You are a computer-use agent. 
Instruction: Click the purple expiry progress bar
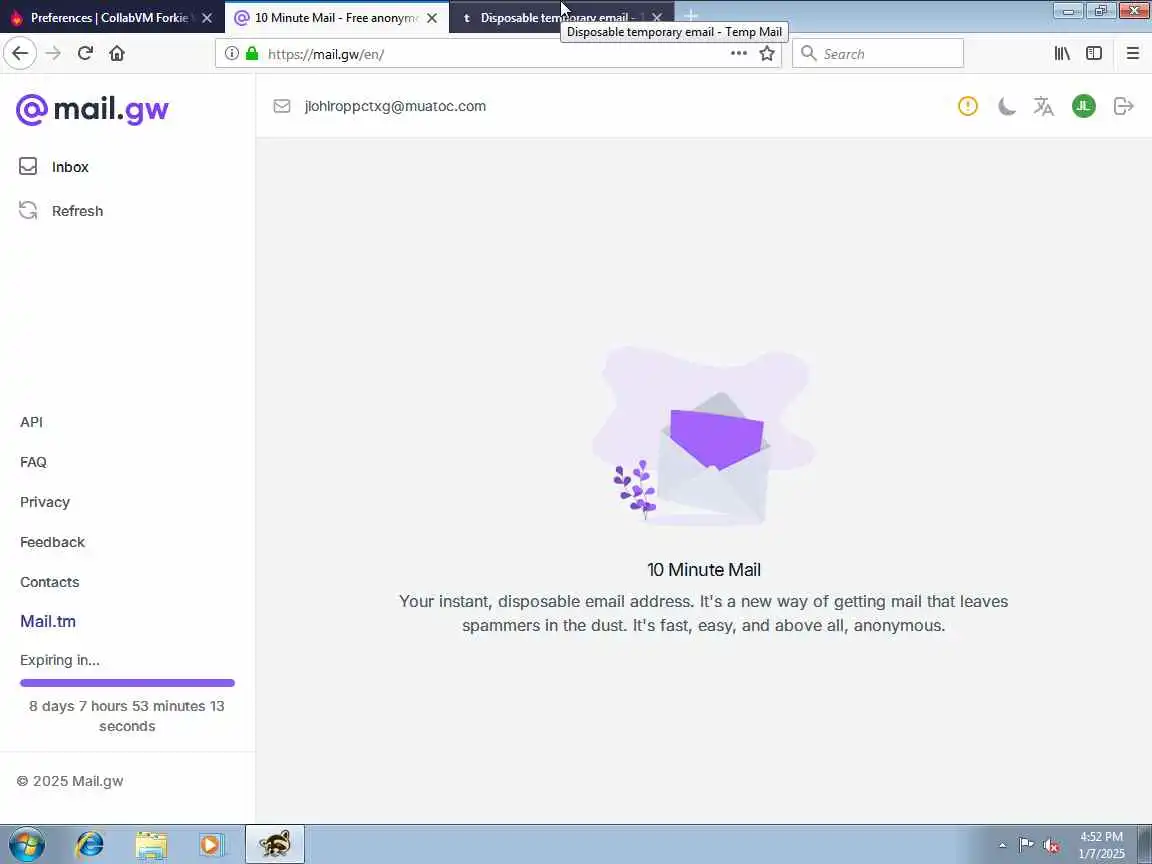(x=127, y=683)
